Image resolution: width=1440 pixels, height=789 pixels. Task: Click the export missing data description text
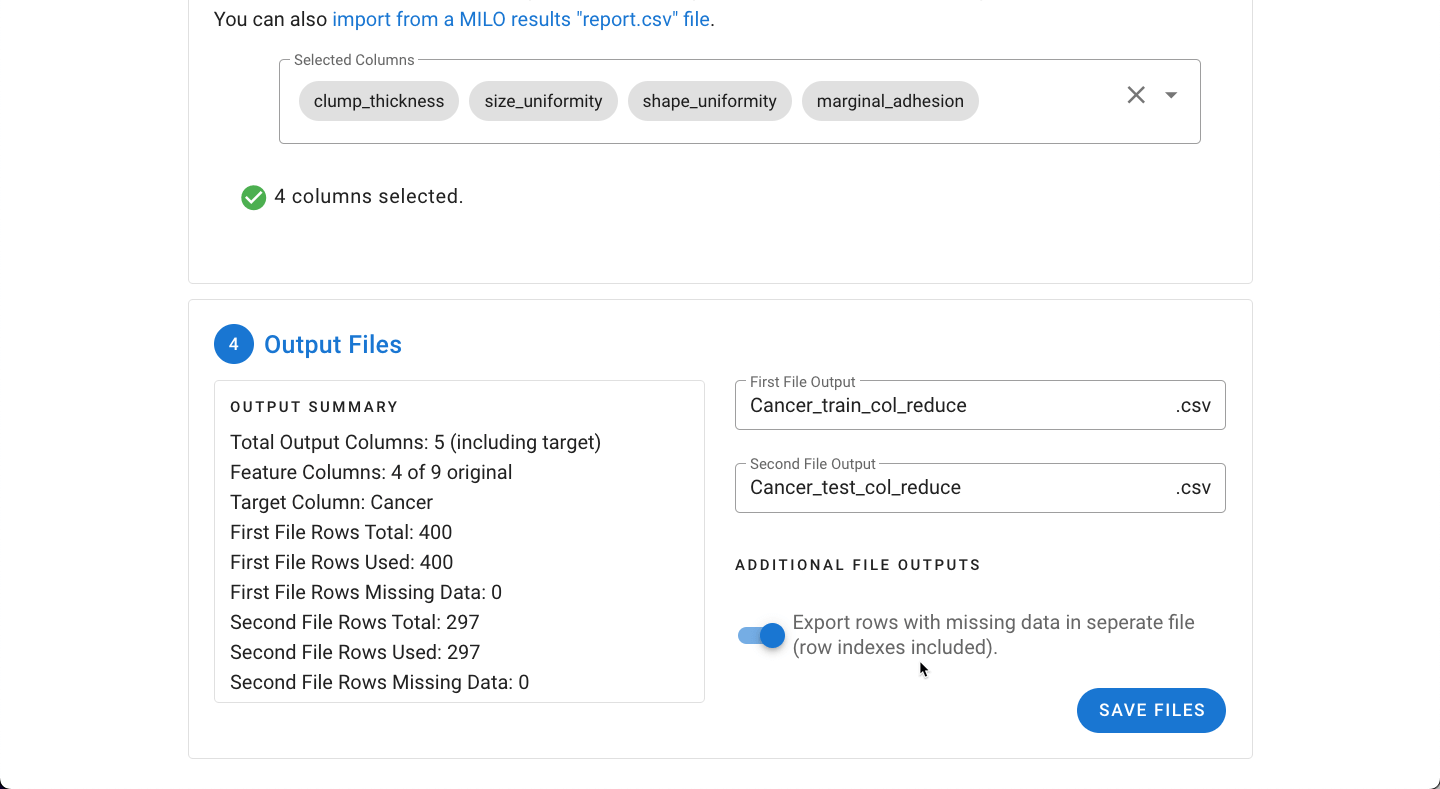[x=994, y=635]
